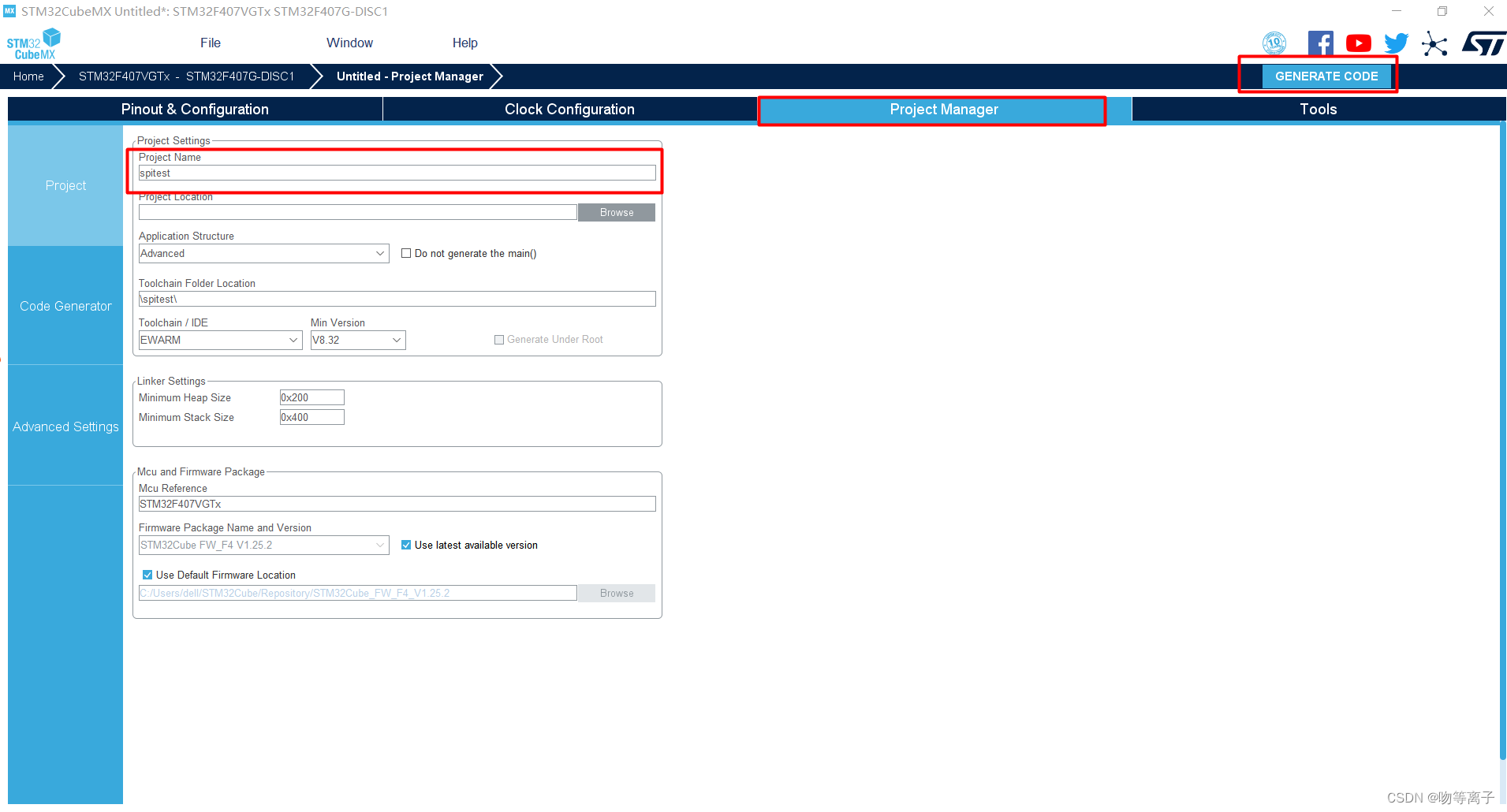Select the Project Manager tab
Viewport: 1507px width, 812px height.
pos(944,109)
